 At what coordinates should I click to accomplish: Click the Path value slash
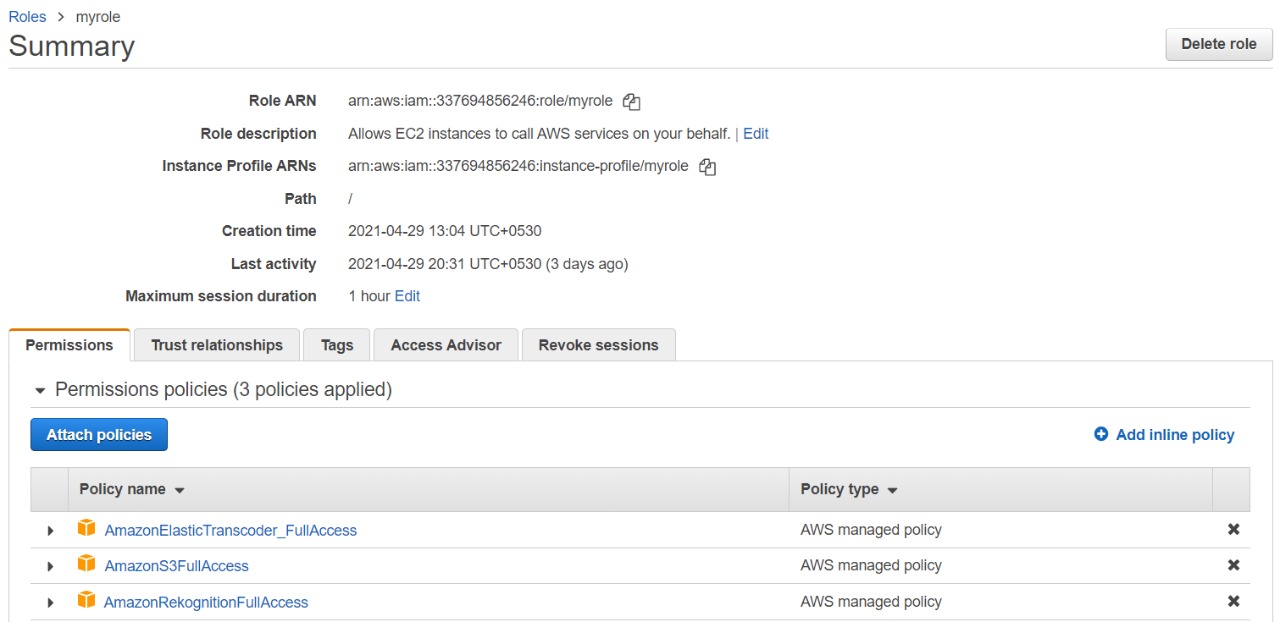tap(350, 198)
